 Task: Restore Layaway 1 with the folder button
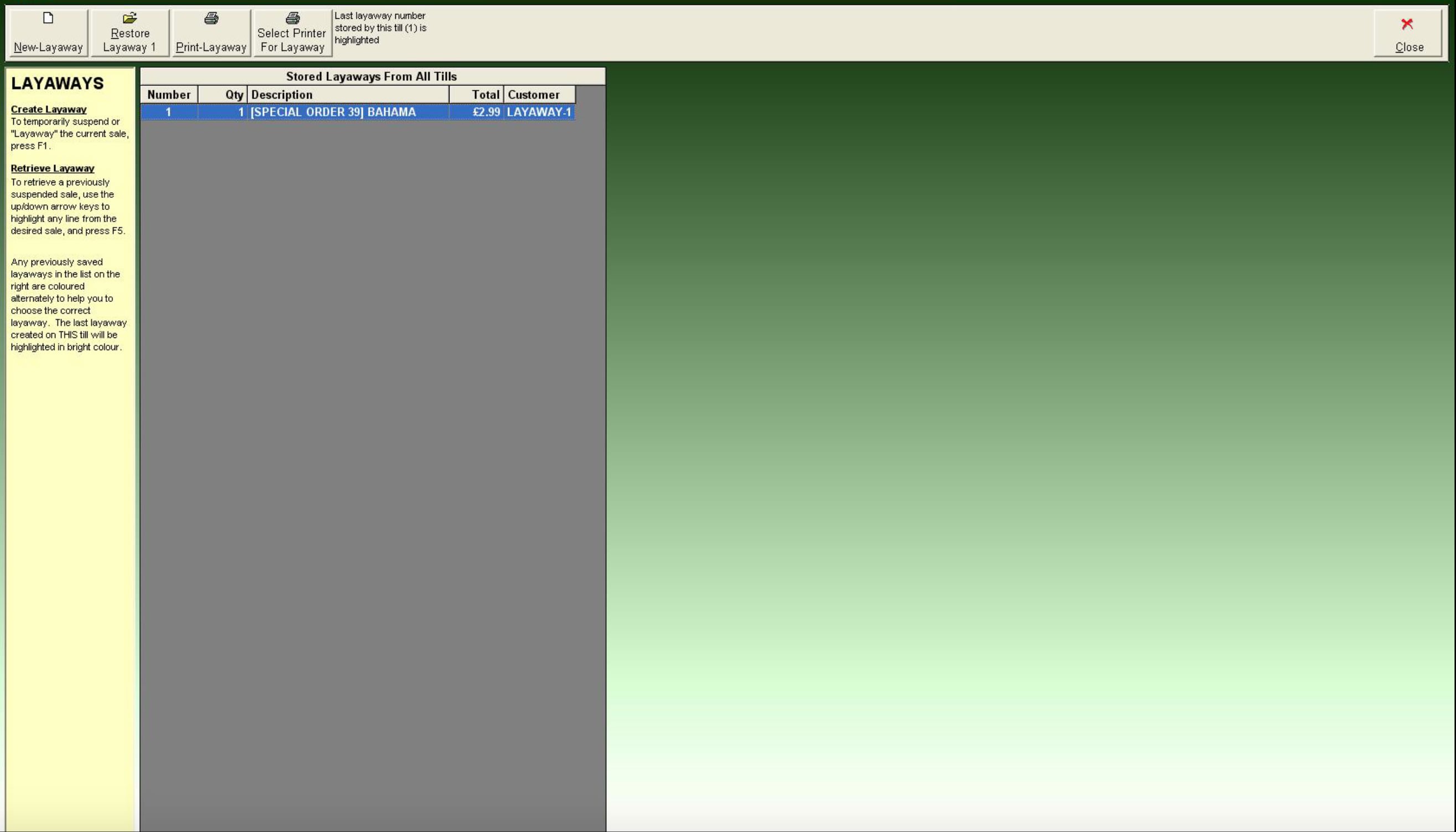coord(130,33)
